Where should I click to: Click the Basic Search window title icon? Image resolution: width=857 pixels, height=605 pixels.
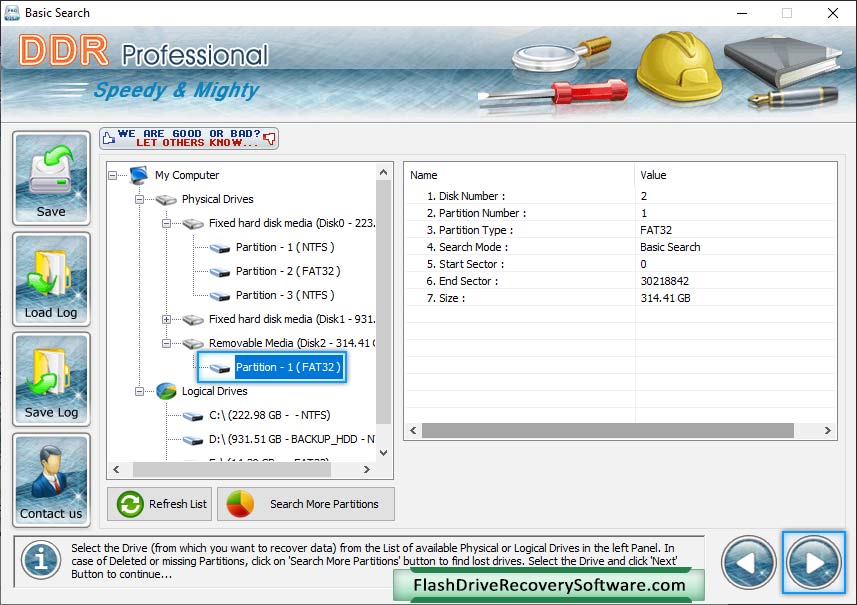[x=11, y=13]
